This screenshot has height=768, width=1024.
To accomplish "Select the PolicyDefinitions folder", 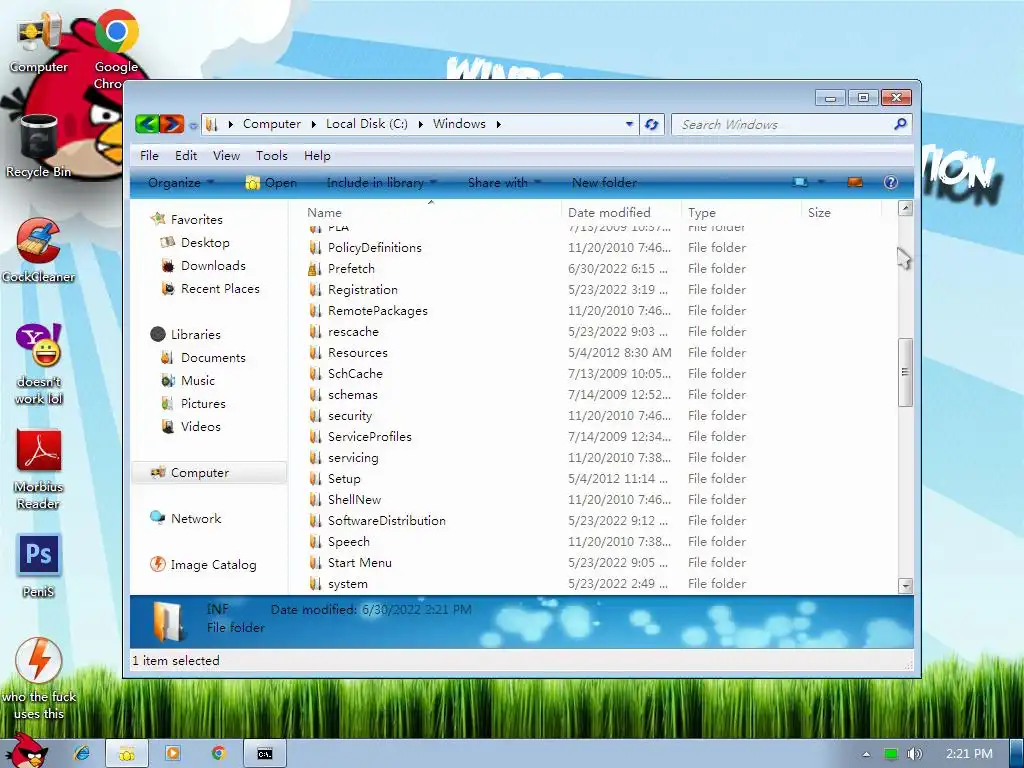I will (375, 248).
